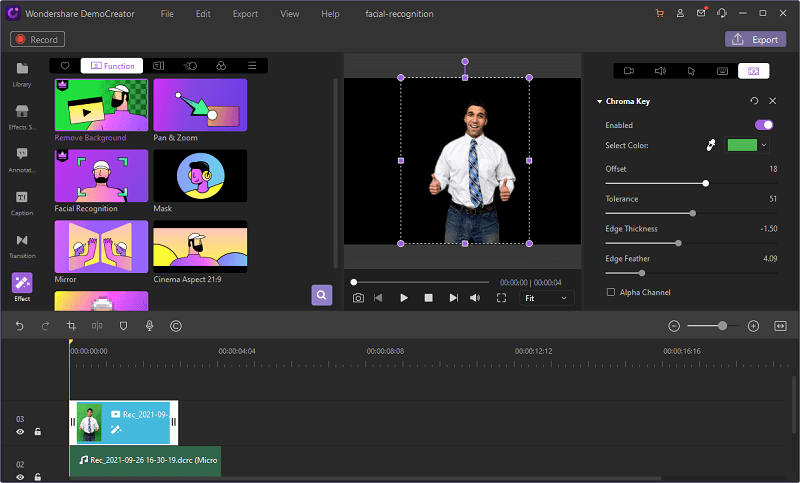Click the purple Export button

point(755,40)
